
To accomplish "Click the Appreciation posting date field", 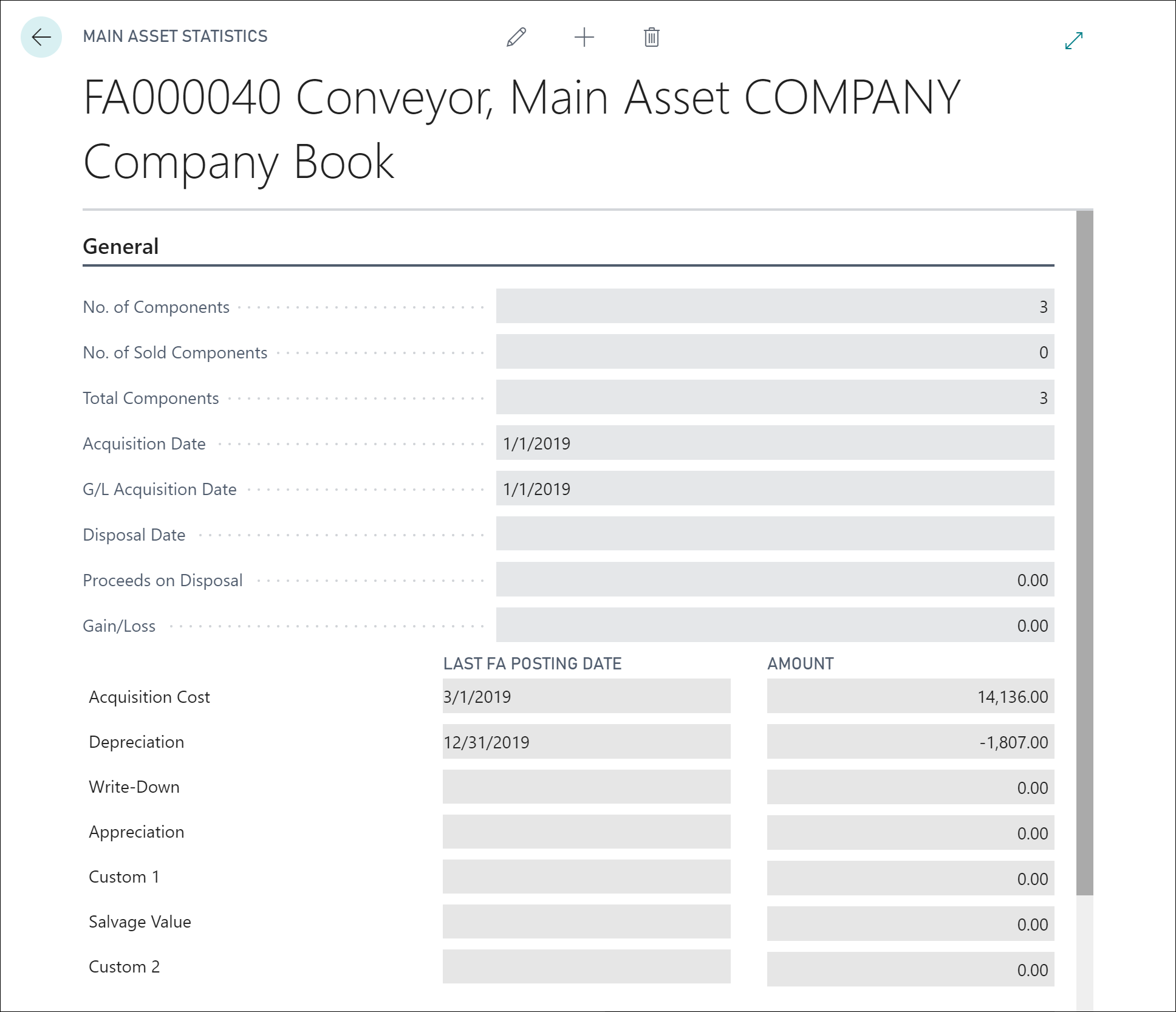I will point(586,832).
